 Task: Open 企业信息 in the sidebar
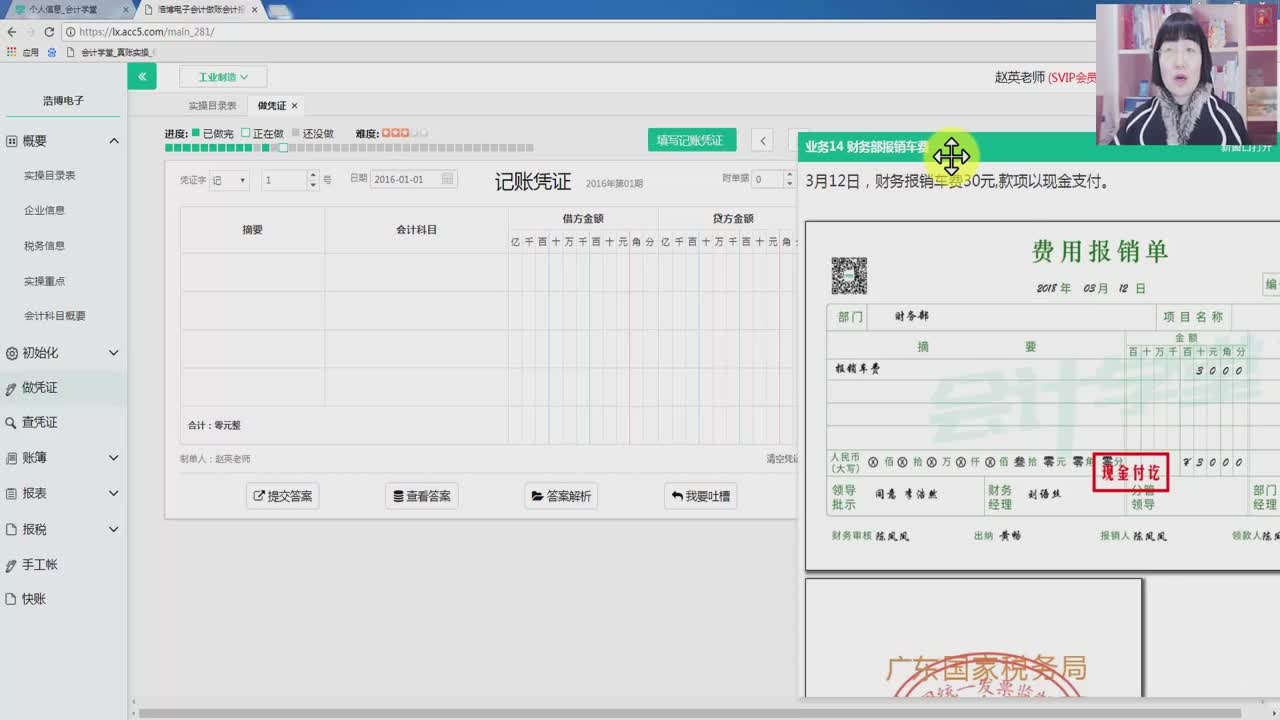pos(45,210)
